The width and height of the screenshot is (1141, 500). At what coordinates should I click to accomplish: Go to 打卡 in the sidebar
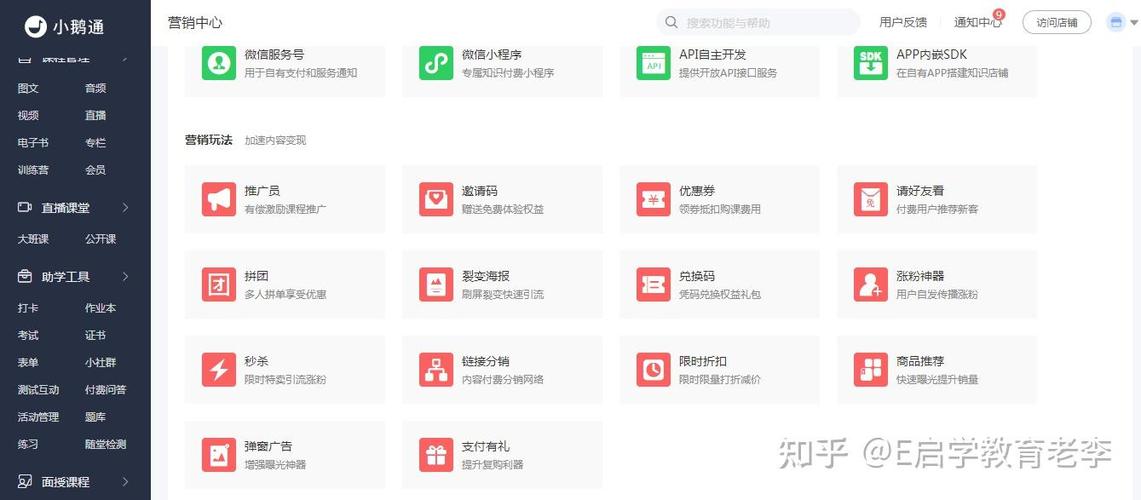pos(28,308)
